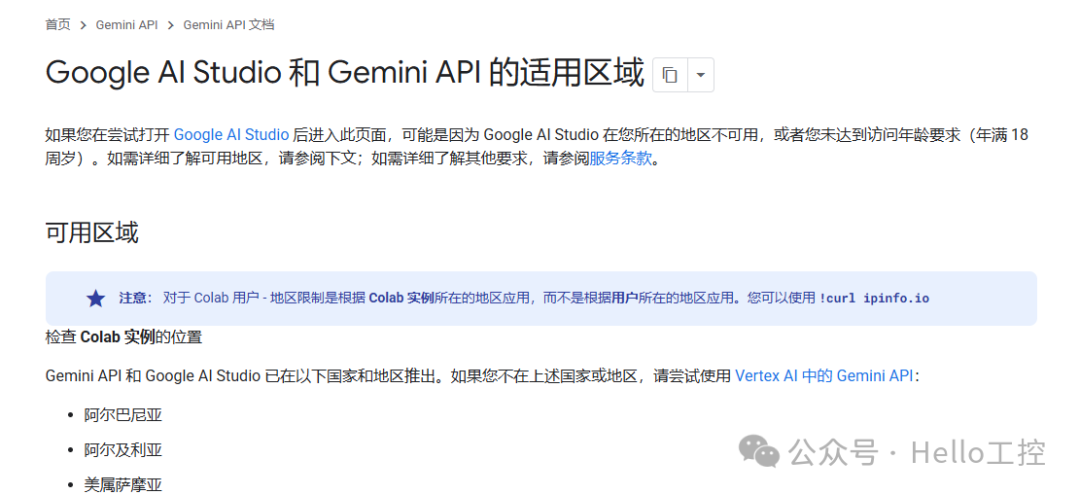
Task: Open the Gemini API breadcrumb link
Action: [x=127, y=25]
